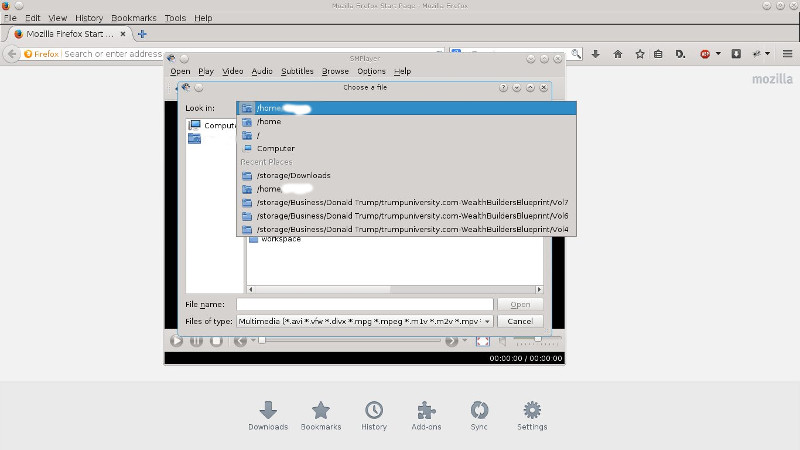Open SMPlayer Video menu
The image size is (800, 450).
click(x=233, y=71)
